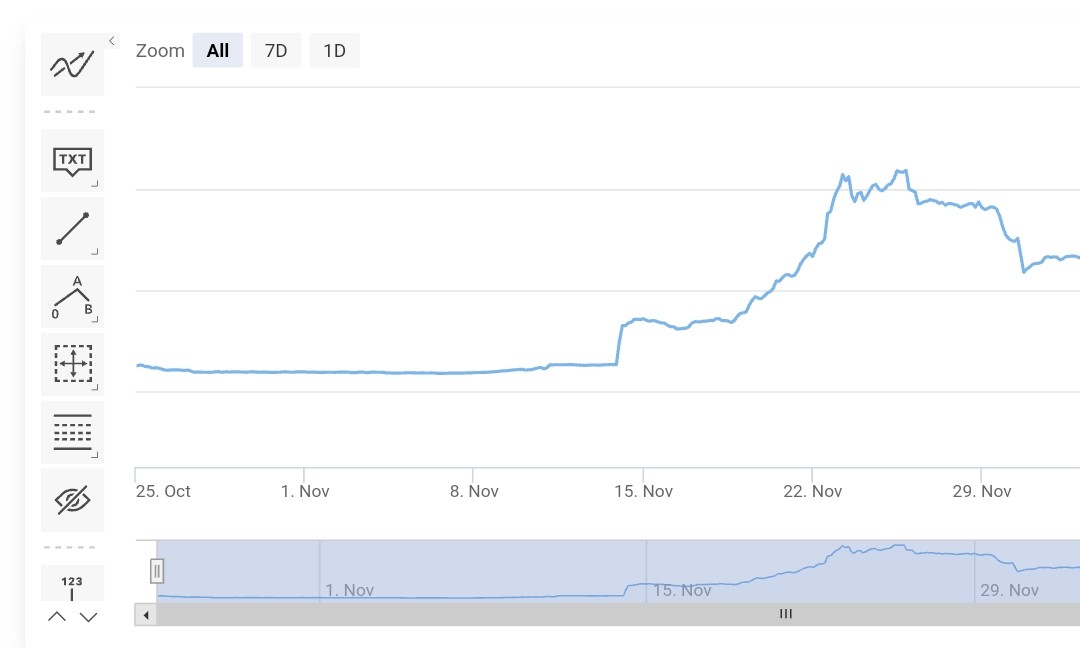This screenshot has width=1080, height=648.
Task: Select the All zoom range
Action: (218, 50)
